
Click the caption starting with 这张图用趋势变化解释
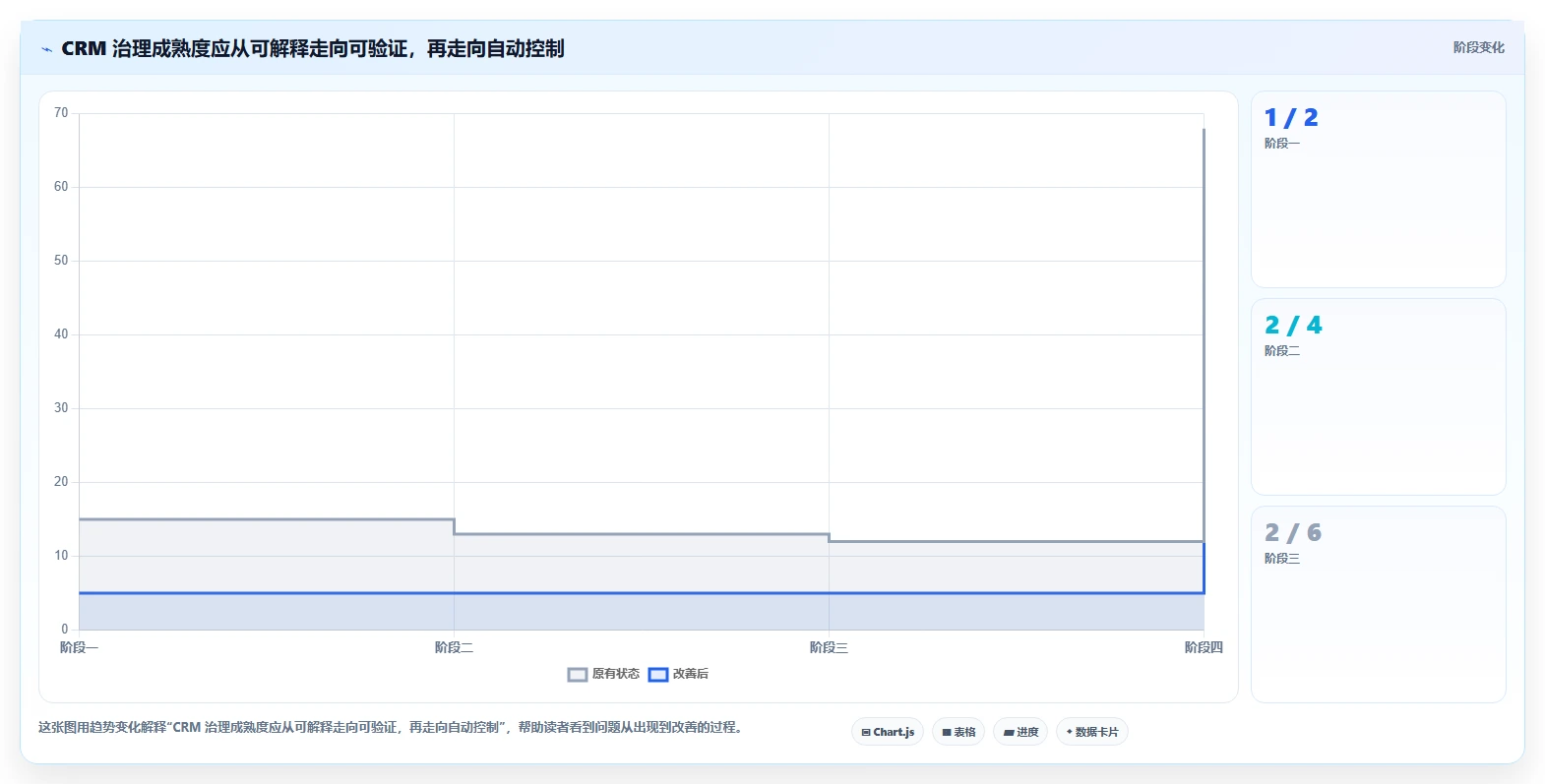pyautogui.click(x=391, y=728)
